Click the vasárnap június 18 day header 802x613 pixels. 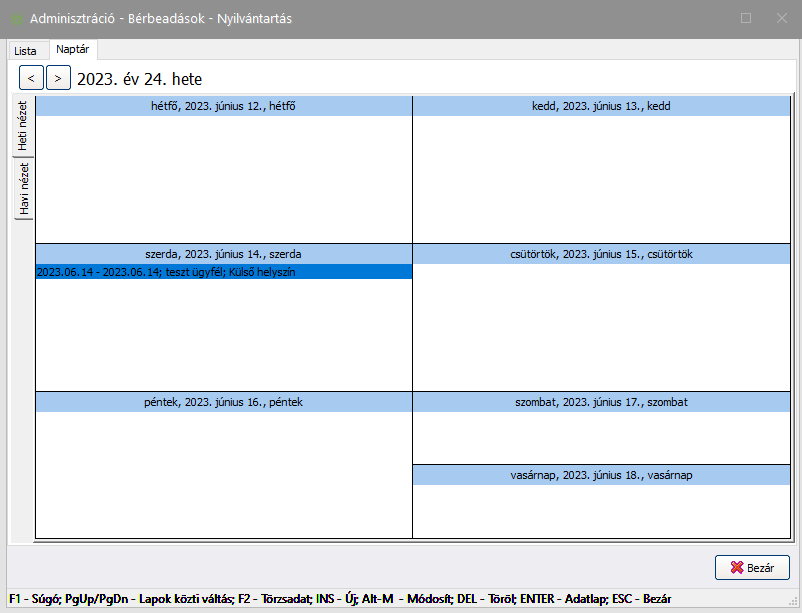(601, 476)
